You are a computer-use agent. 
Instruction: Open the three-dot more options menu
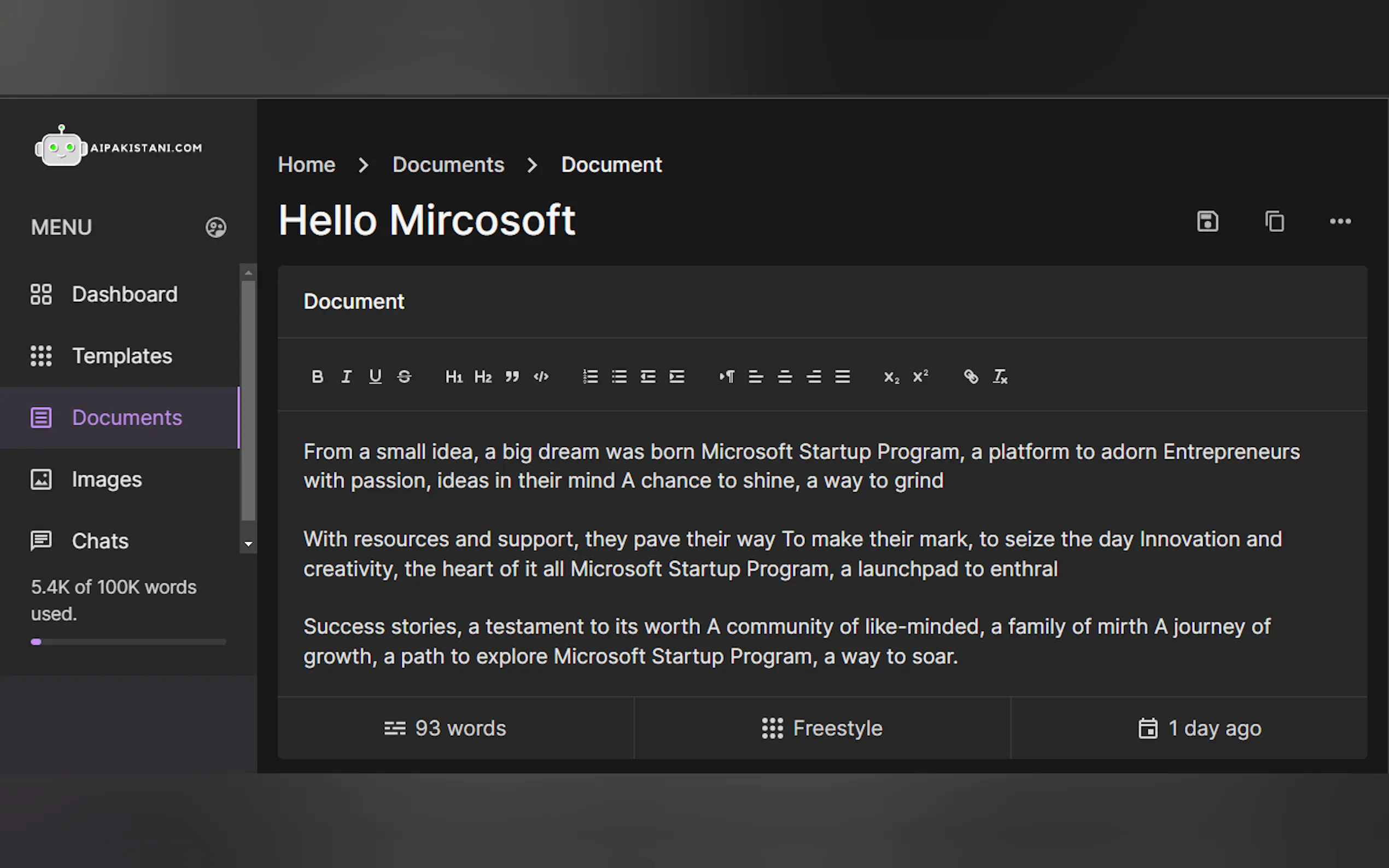pyautogui.click(x=1340, y=221)
